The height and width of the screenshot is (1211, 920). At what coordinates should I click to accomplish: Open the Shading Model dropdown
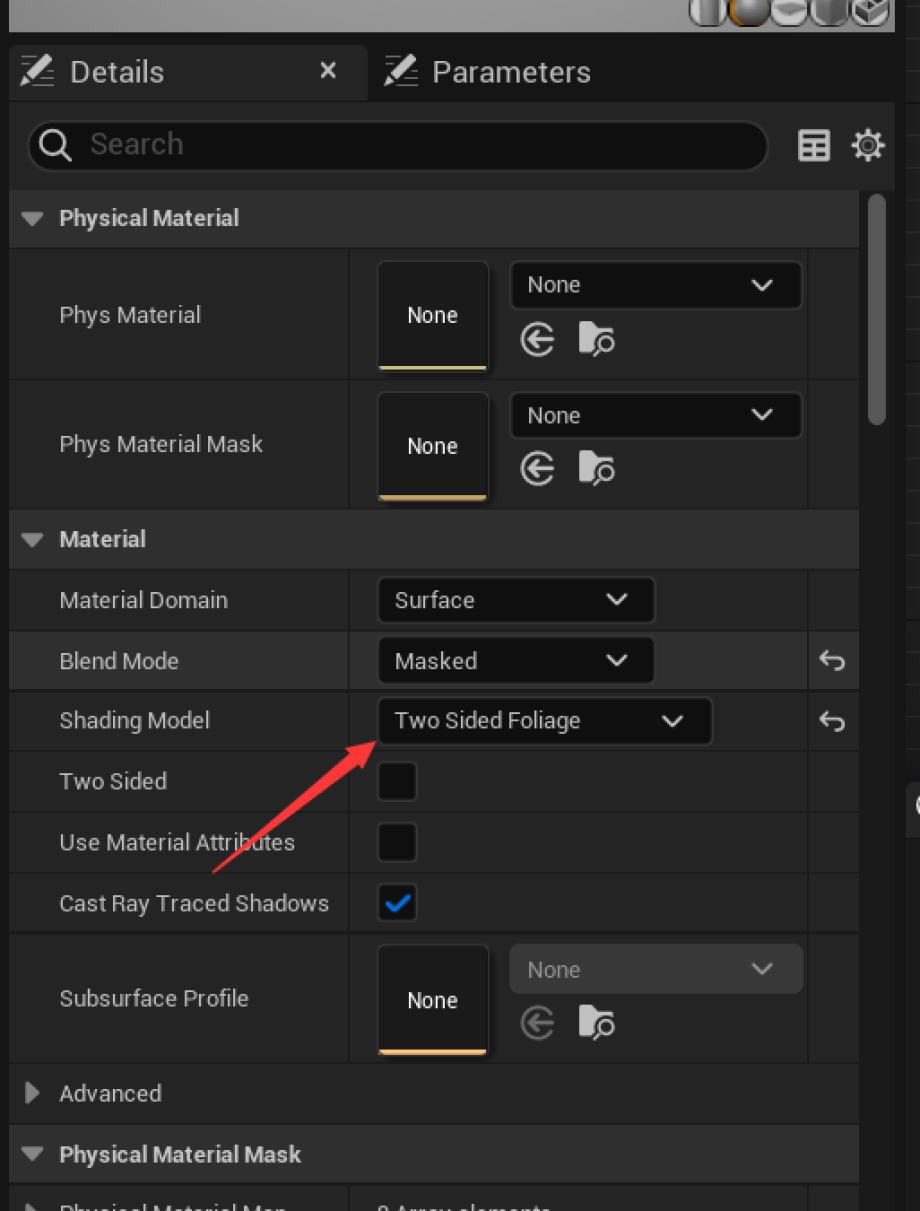point(545,721)
